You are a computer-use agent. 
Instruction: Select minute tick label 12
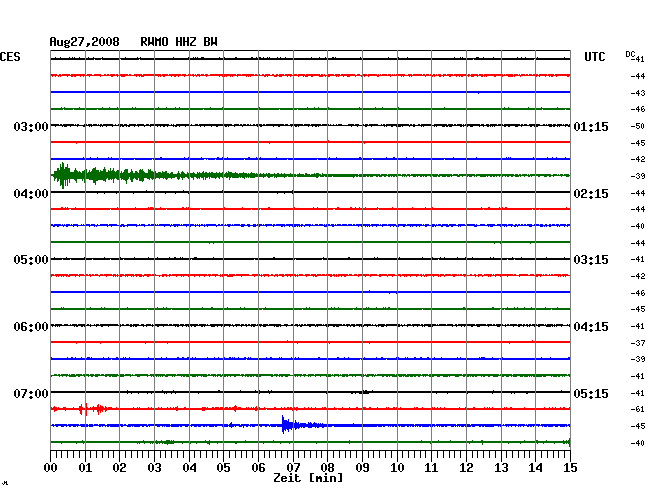[x=466, y=467]
